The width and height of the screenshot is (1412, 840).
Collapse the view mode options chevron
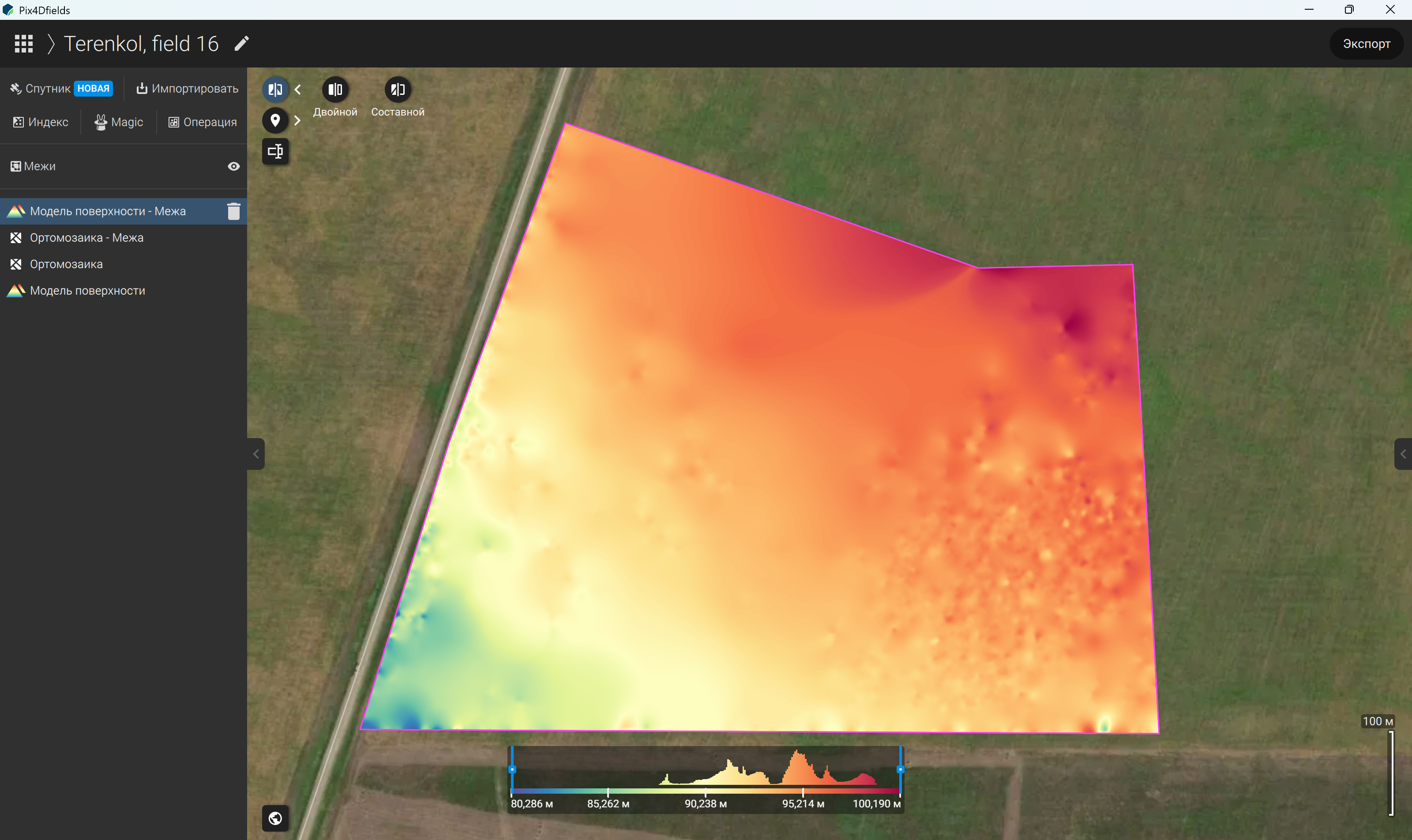pos(298,90)
